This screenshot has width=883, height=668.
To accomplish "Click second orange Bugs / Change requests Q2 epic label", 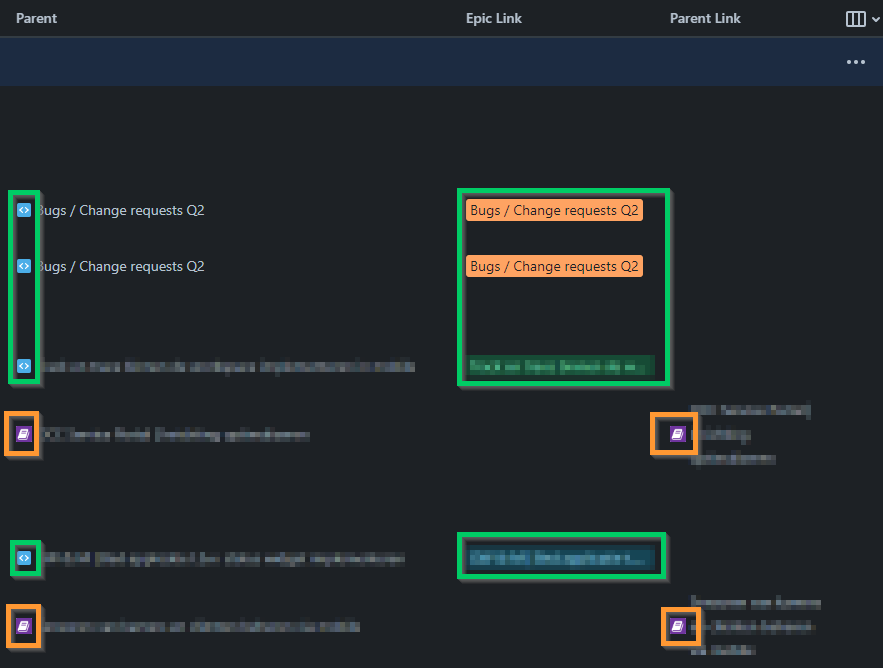I will point(554,266).
